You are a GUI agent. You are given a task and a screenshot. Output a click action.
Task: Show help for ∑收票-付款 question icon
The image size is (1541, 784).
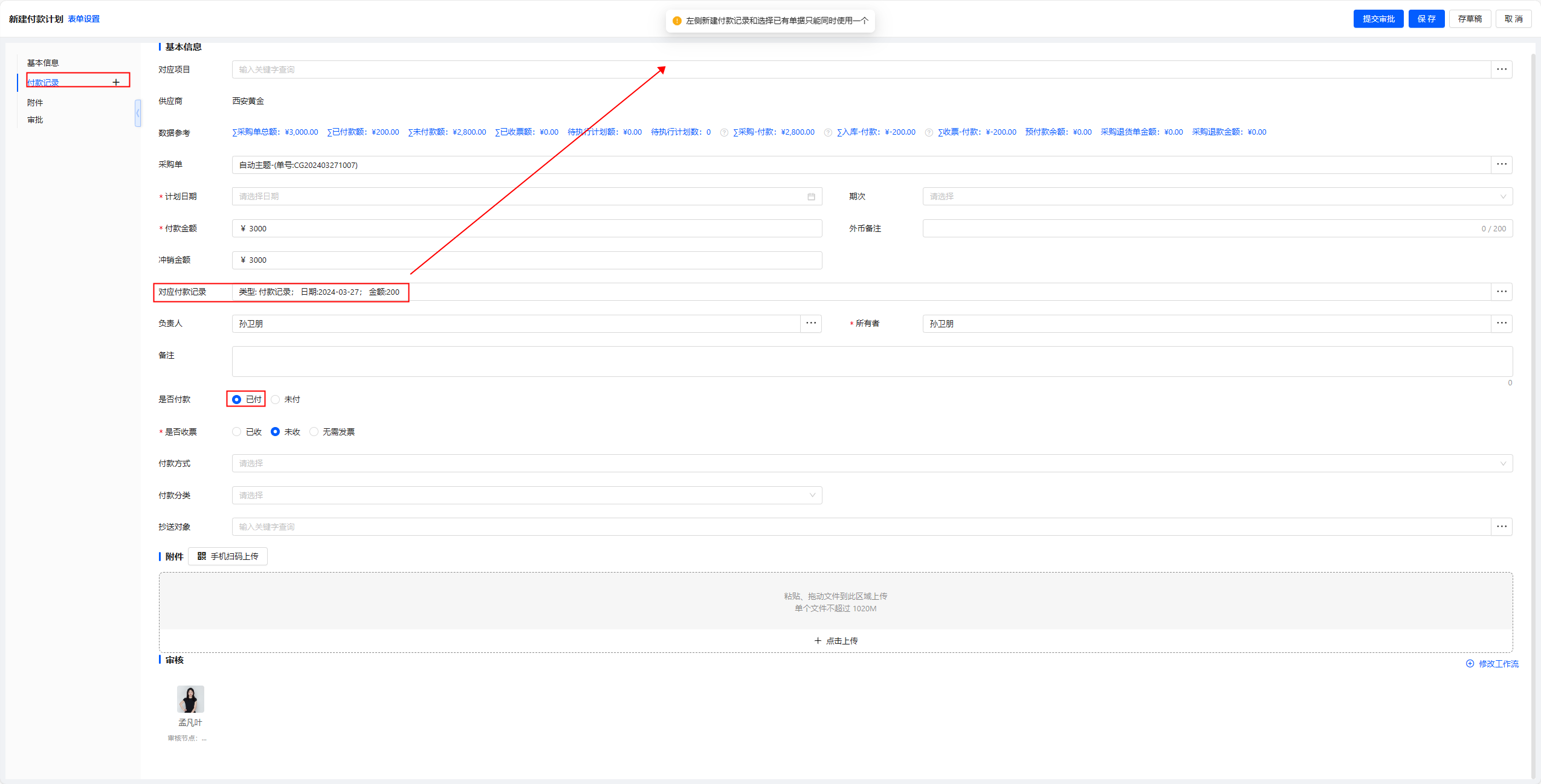click(929, 133)
